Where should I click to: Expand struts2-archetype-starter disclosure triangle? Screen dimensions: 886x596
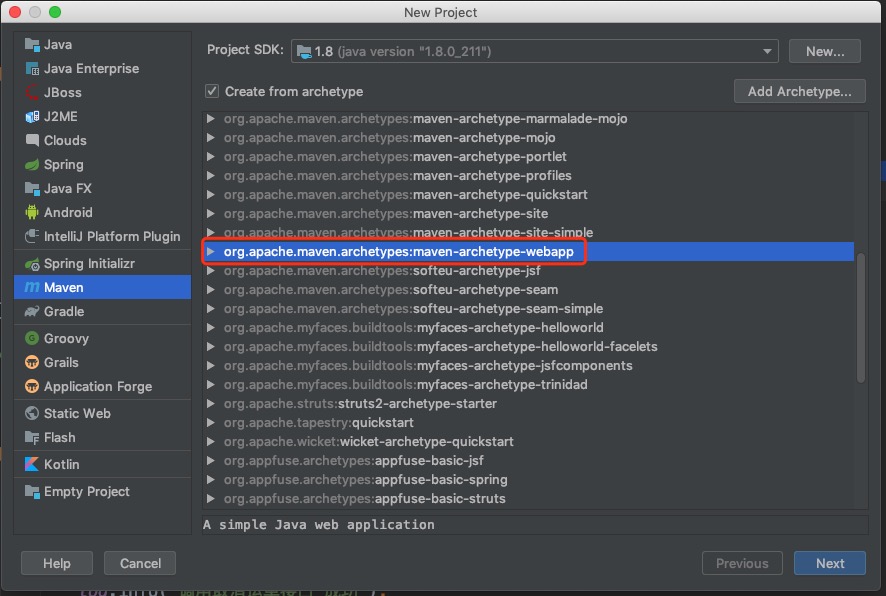tap(211, 404)
